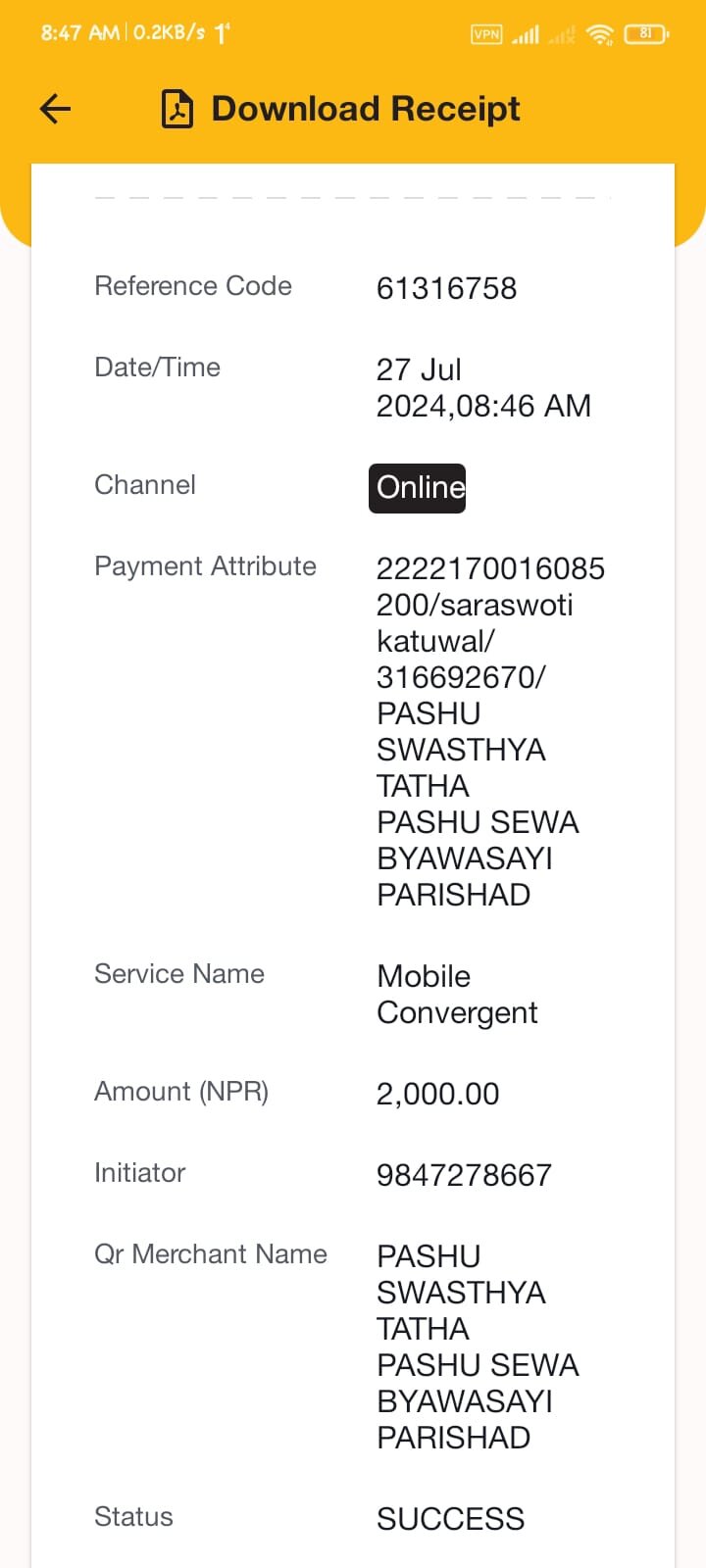Tap reference code 61316758
The width and height of the screenshot is (706, 1568).
coord(446,289)
